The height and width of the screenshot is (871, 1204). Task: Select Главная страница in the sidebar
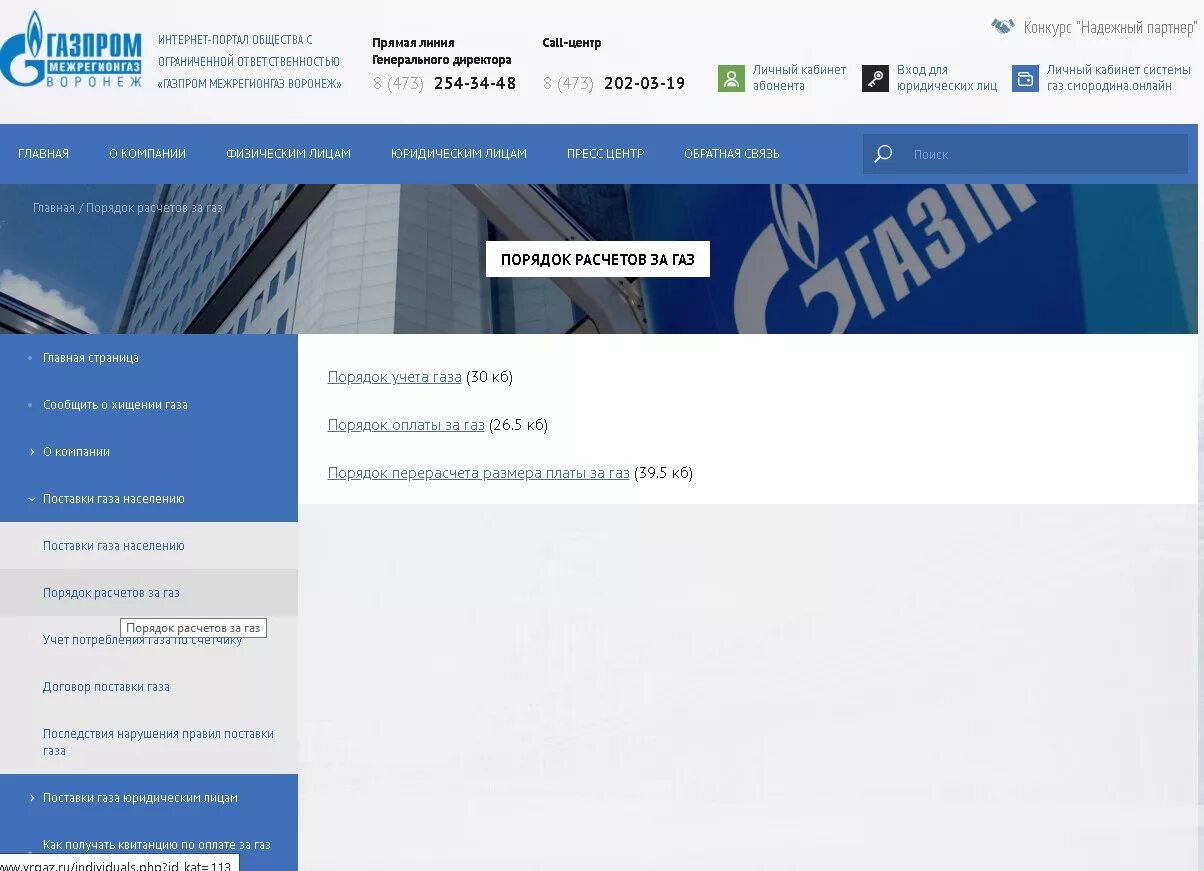tap(90, 358)
